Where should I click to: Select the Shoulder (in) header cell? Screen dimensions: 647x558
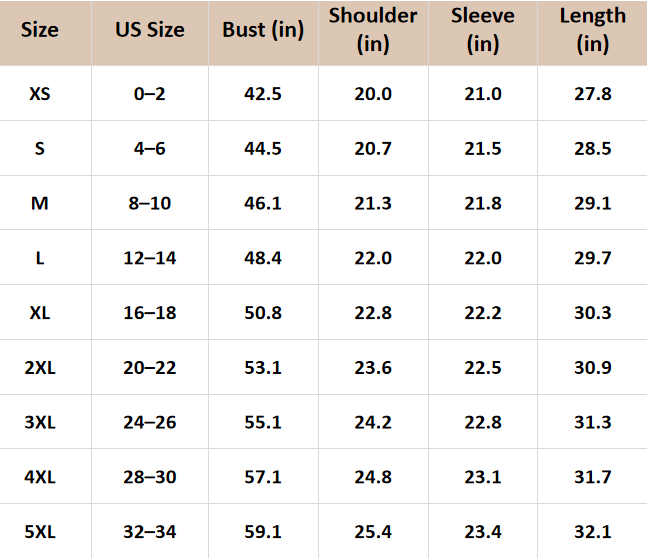373,30
